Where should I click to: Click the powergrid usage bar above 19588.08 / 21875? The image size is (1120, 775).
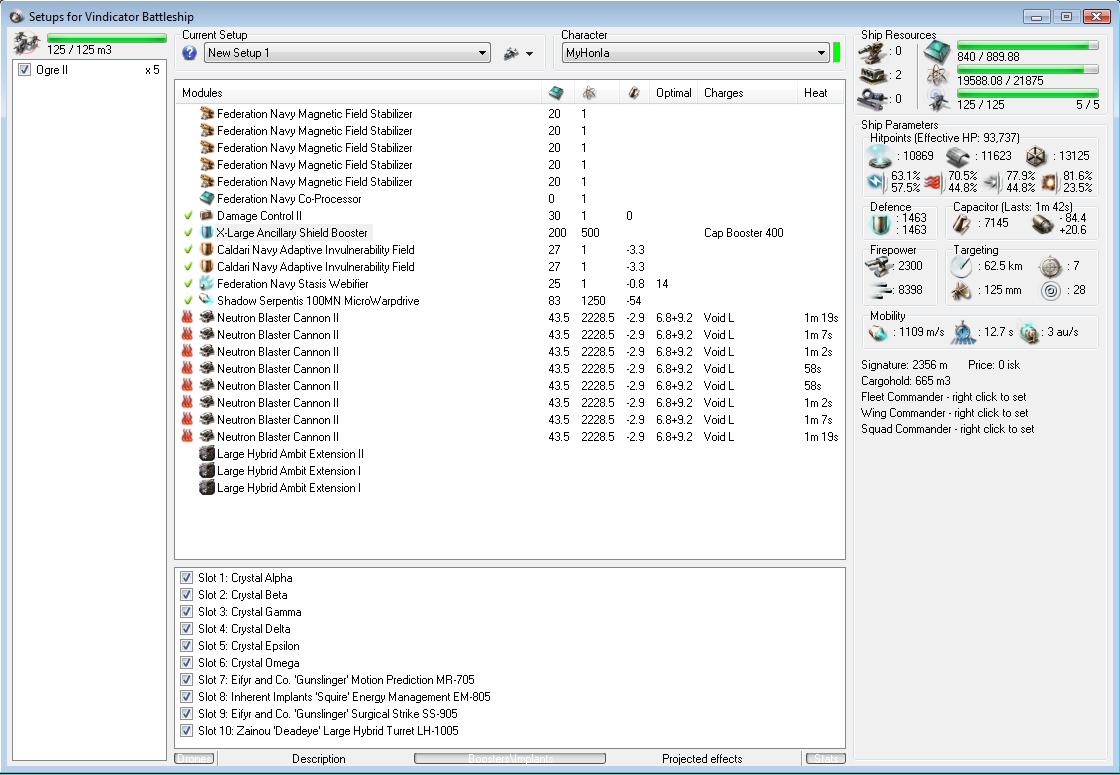[1028, 69]
